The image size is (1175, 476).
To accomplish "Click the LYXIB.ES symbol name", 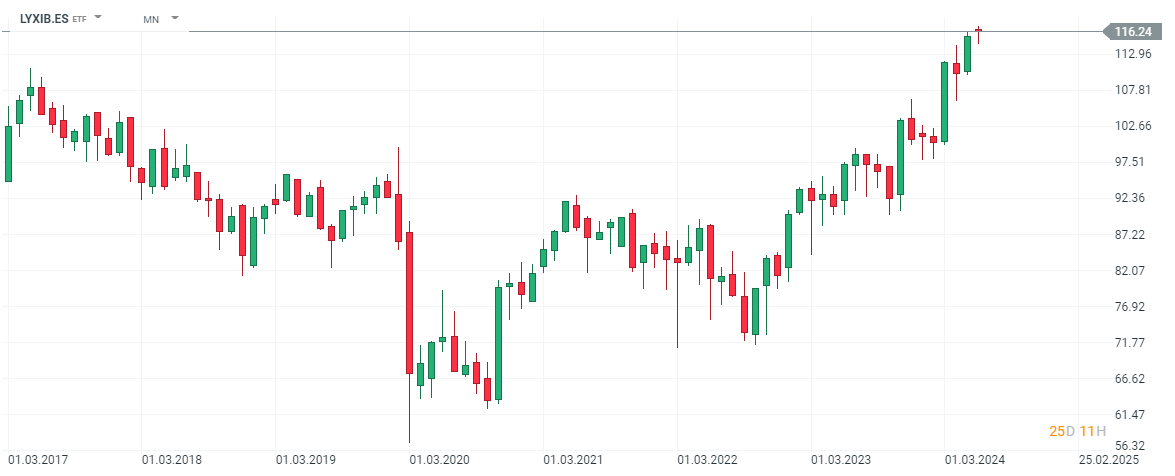I will (x=44, y=18).
